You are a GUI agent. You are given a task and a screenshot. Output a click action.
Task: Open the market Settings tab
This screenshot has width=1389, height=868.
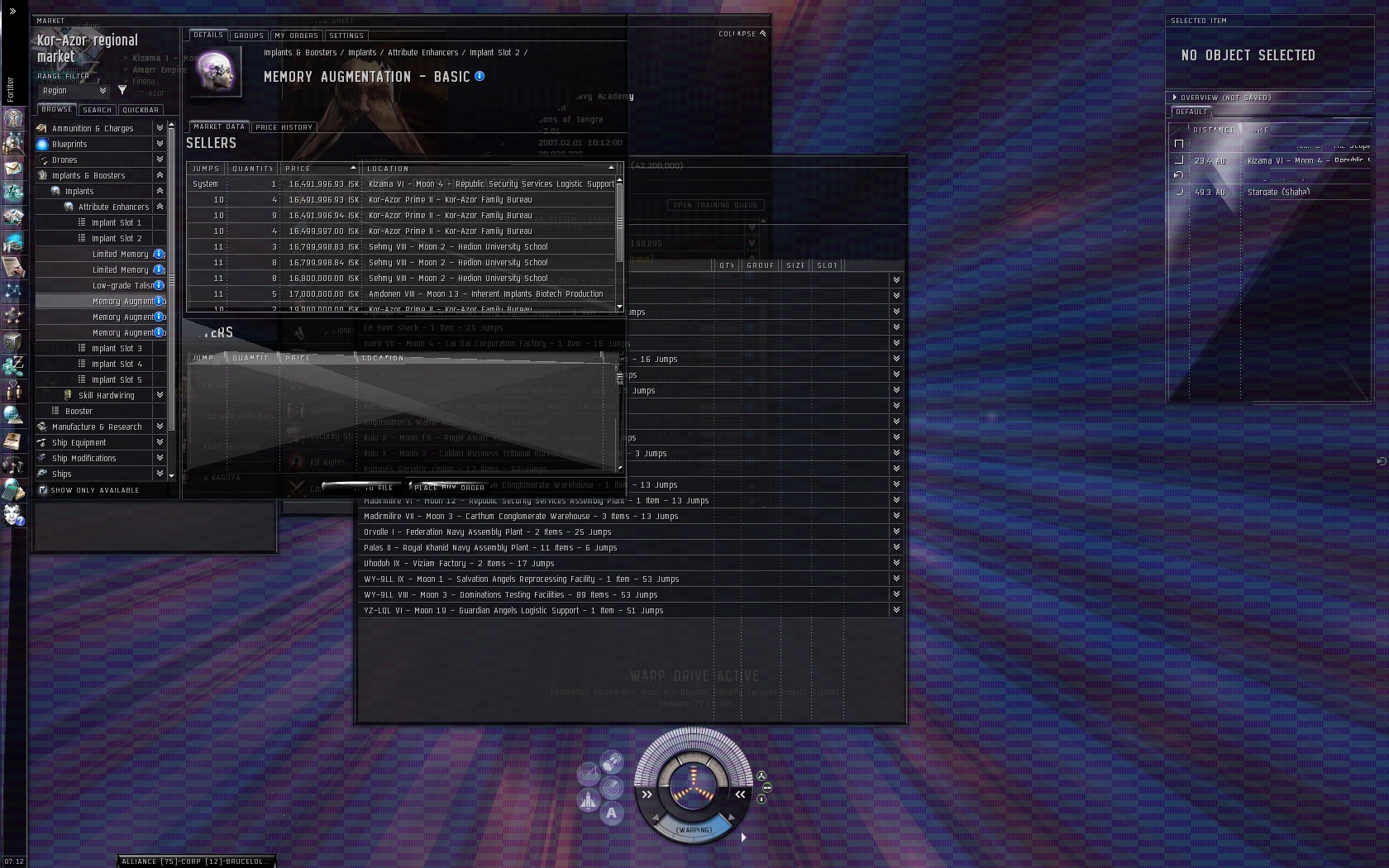click(346, 36)
